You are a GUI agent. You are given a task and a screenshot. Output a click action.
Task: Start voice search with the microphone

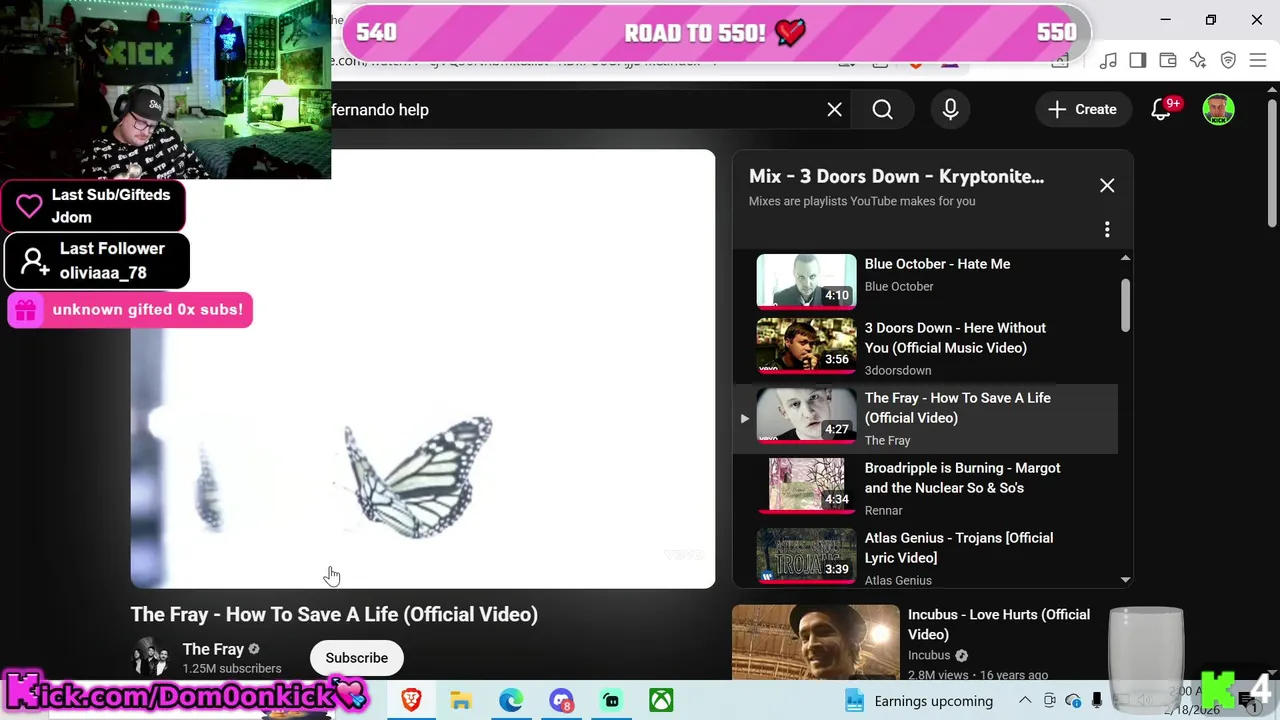point(950,110)
